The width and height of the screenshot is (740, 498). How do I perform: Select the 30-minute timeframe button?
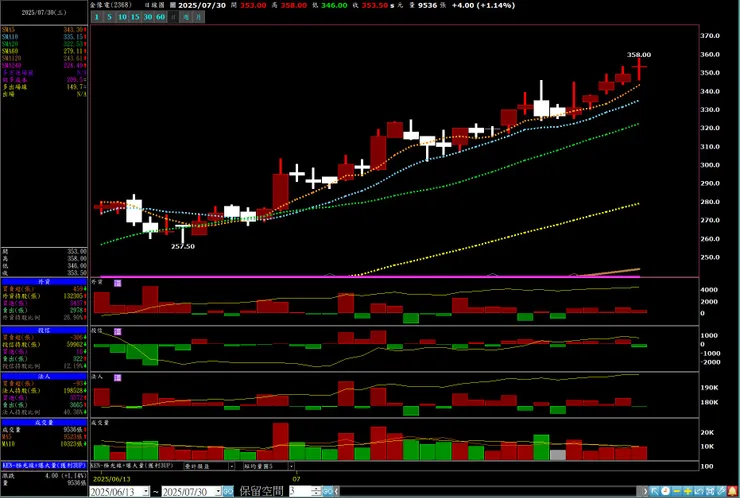pos(148,17)
